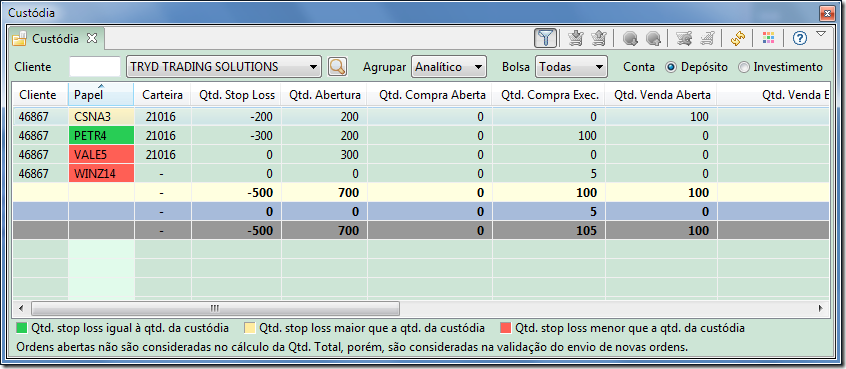Refresh custody with yellow arrows icon
Image resolution: width=846 pixels, height=369 pixels.
pos(738,38)
